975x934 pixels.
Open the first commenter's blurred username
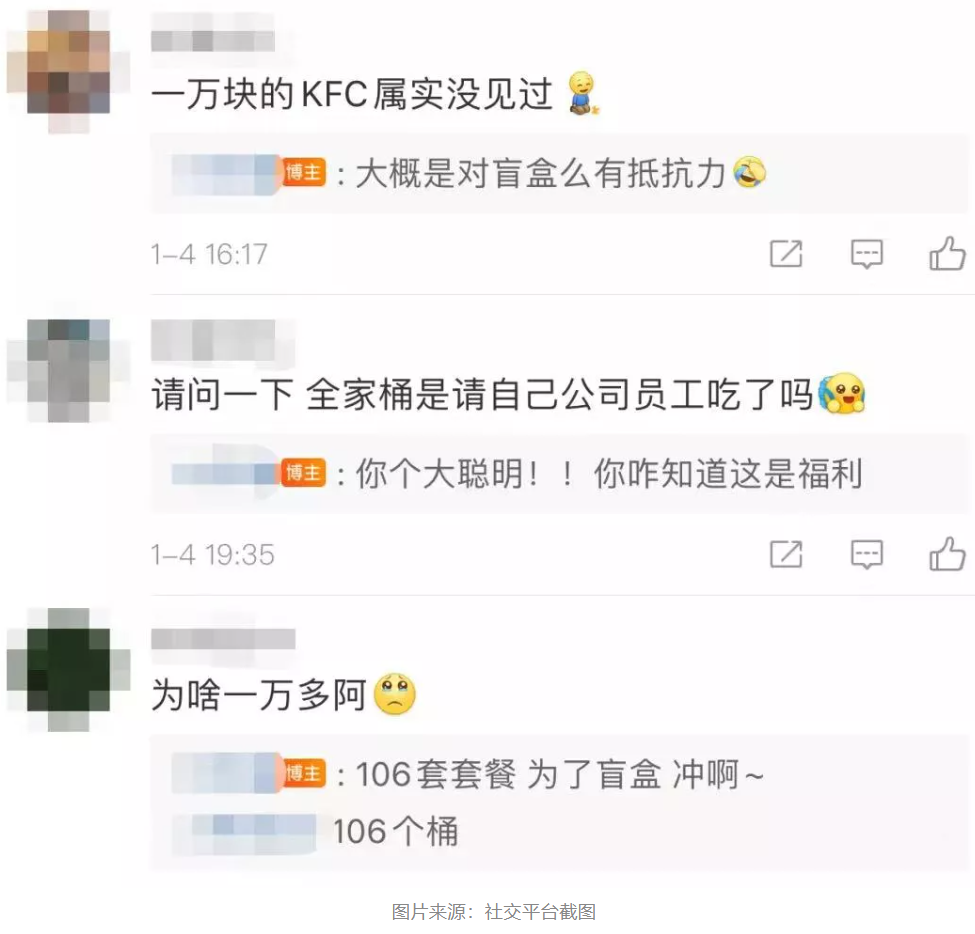point(213,41)
